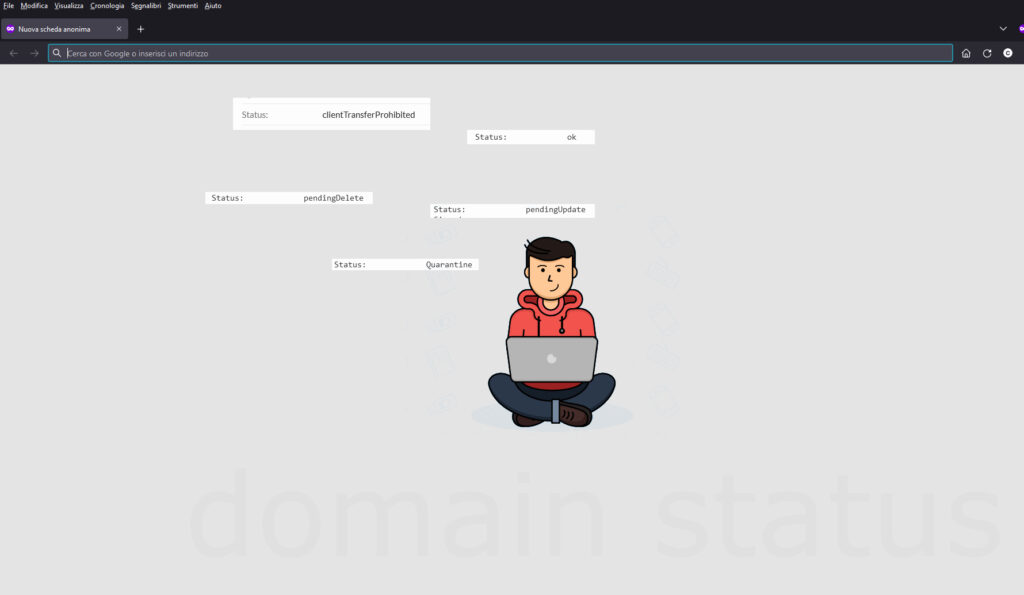Close the Nuova scheda anonima tab
The image size is (1024, 595).
[119, 29]
